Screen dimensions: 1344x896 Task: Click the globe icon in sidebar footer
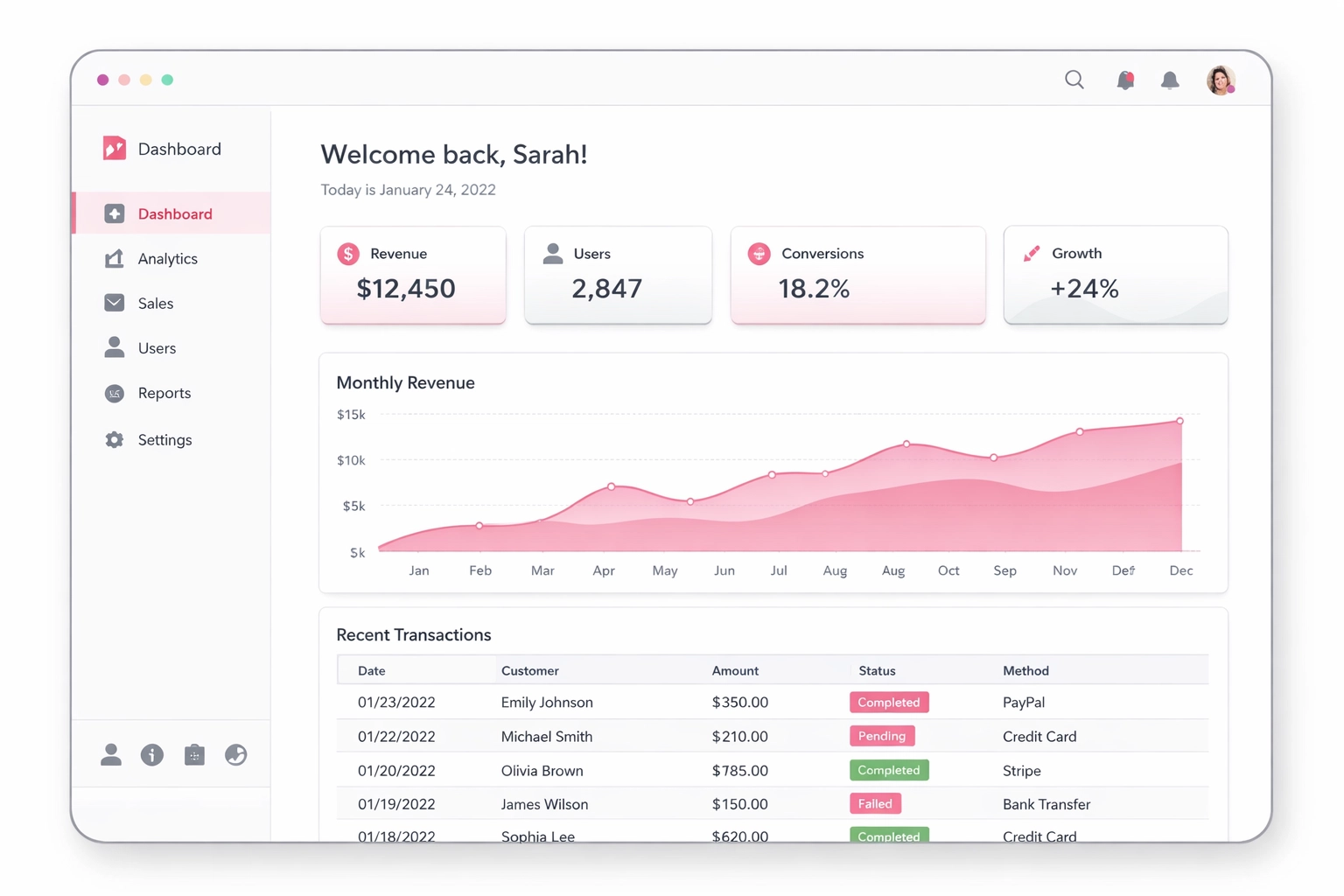(235, 755)
